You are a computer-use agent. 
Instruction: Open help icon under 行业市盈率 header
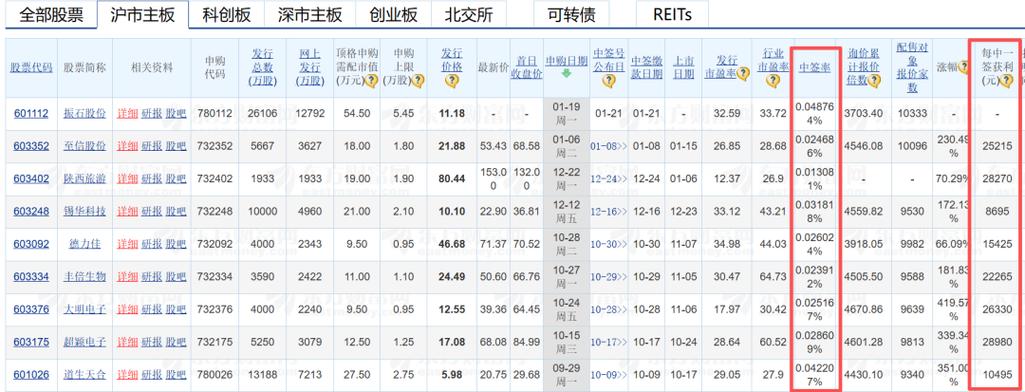tap(773, 81)
